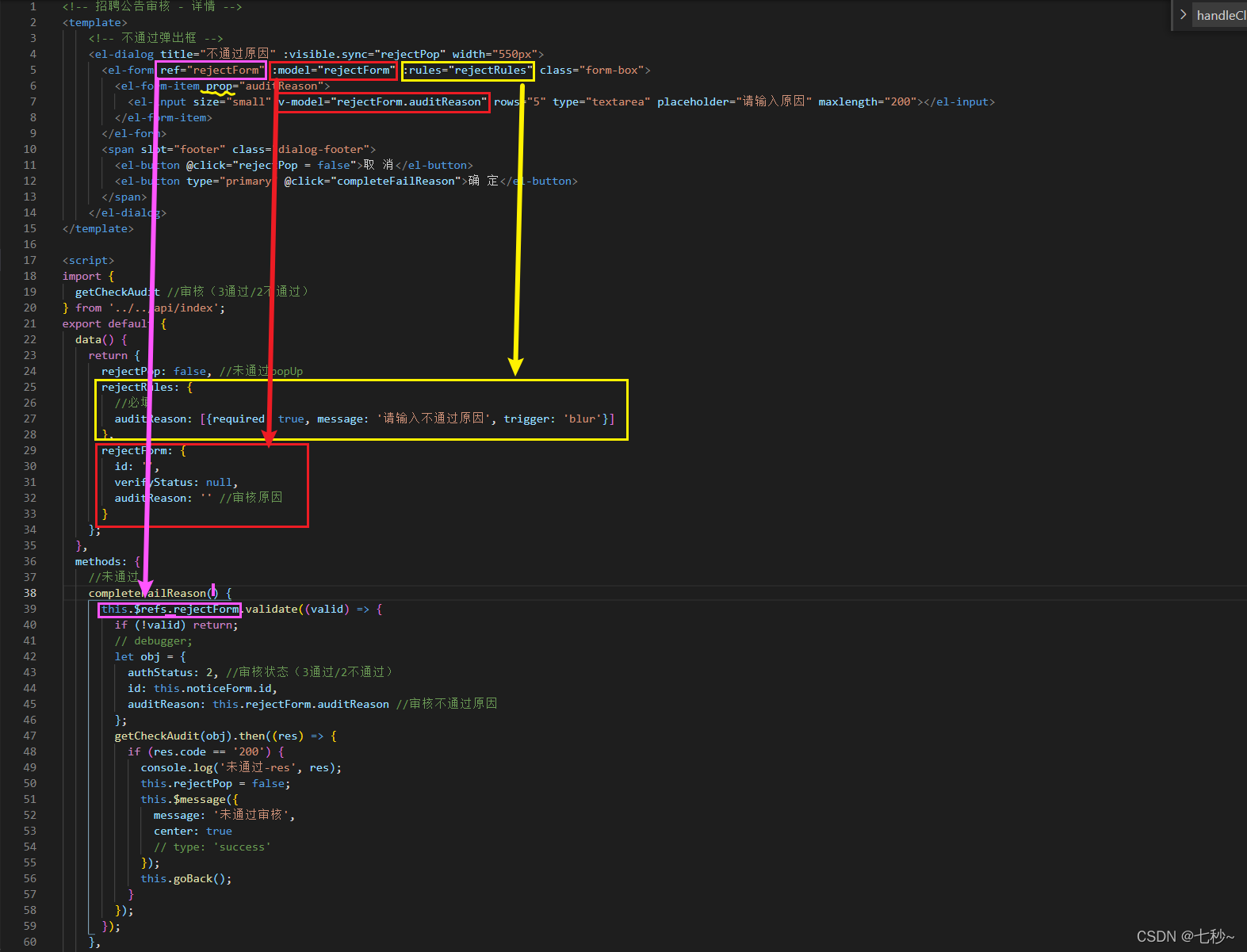Click data() function declaration
Viewport: 1247px width, 952px height.
[x=95, y=339]
